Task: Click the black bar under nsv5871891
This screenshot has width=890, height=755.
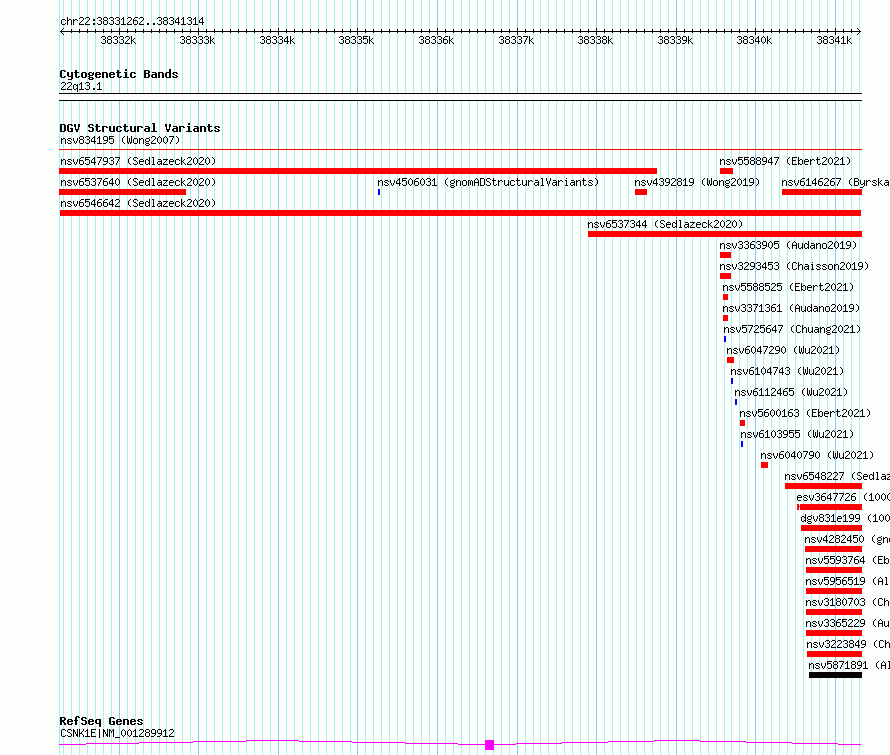Action: click(x=836, y=675)
